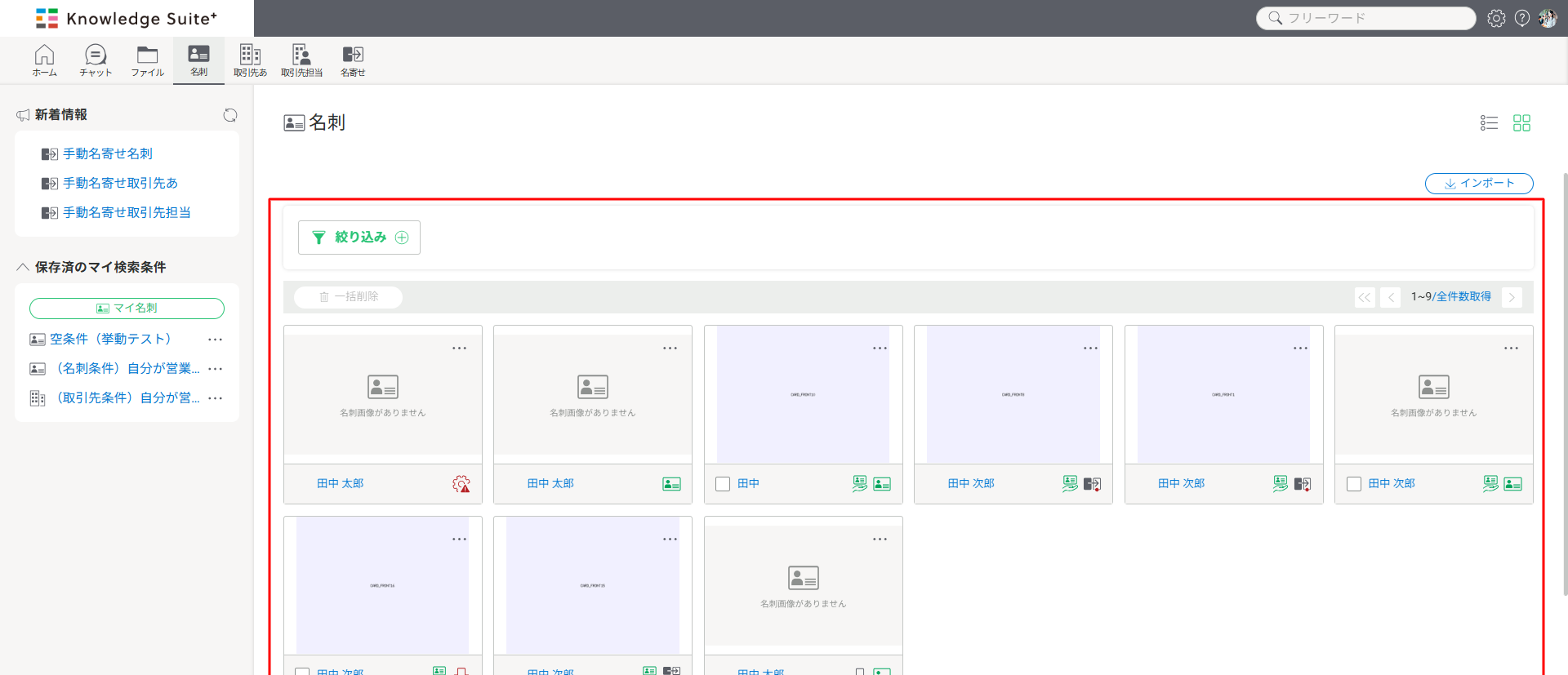Click the merge icon on the CARD_FRONT9 card
The width and height of the screenshot is (1568, 675).
tap(1093, 484)
